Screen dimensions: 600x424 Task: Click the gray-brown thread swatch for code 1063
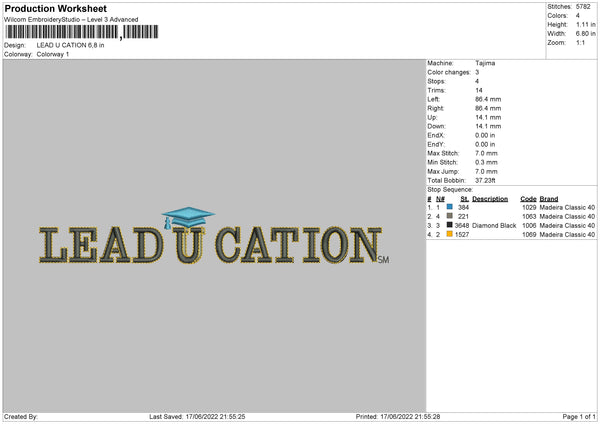[x=450, y=216]
